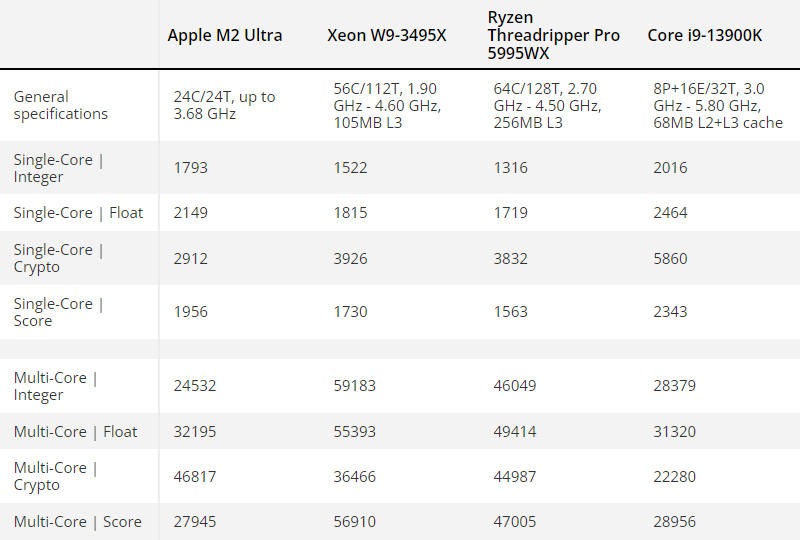Click the Multi-Core | Integer row label
The image size is (800, 540).
56,386
